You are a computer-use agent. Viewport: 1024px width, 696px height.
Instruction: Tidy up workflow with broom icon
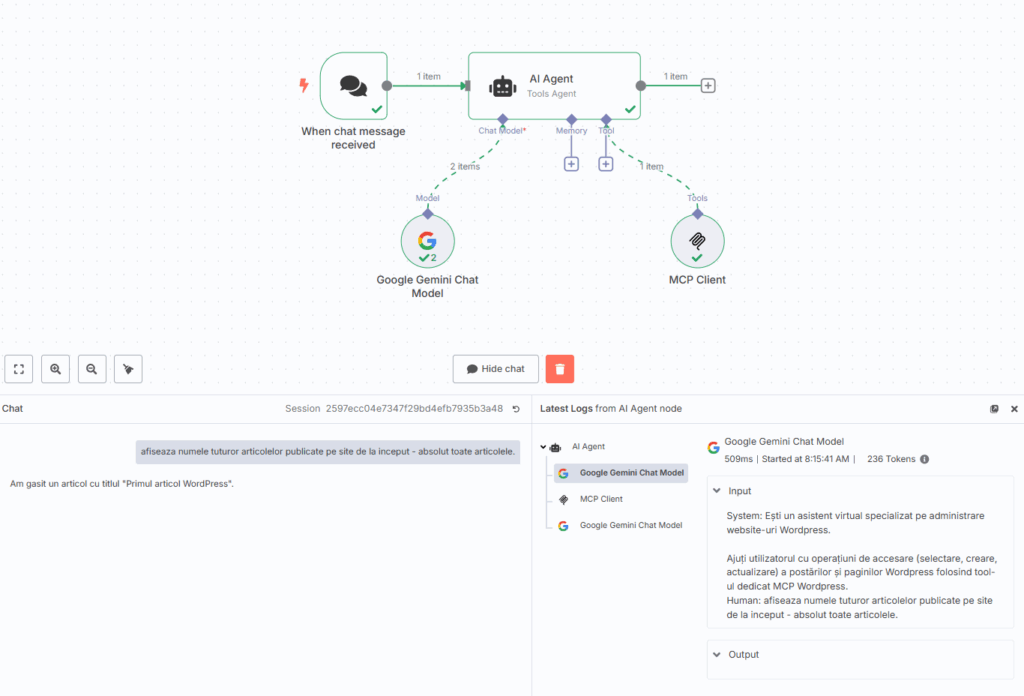(x=128, y=369)
